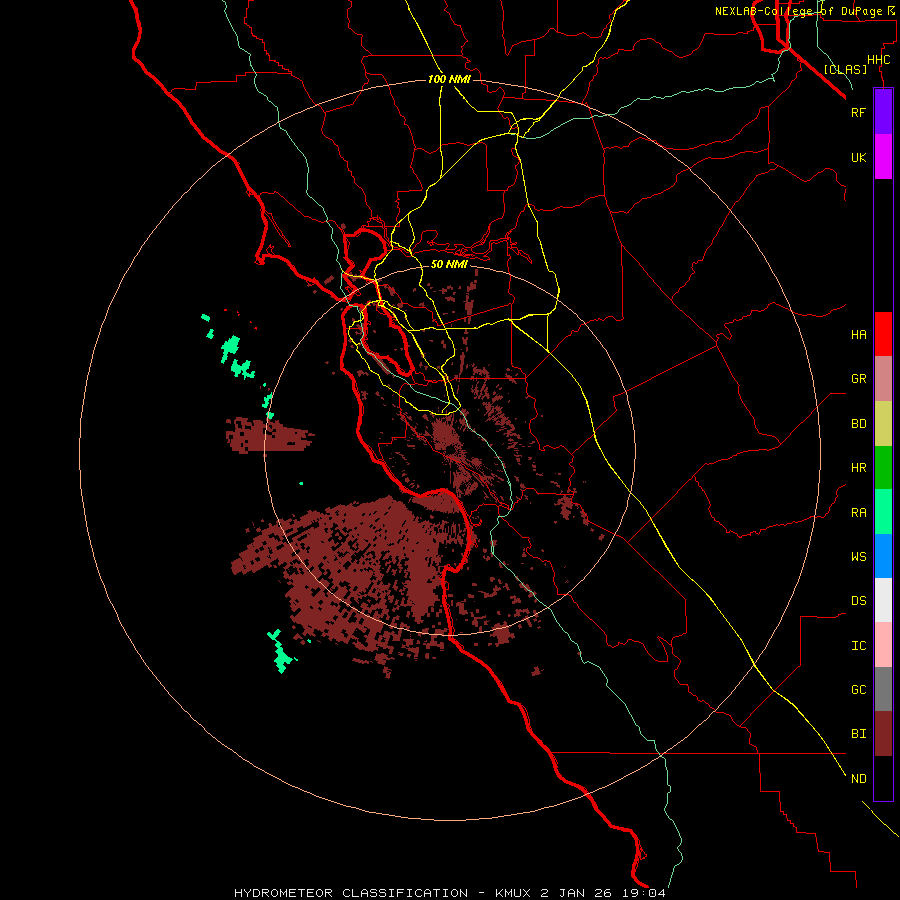
Task: Select the GR legend color block
Action: click(883, 379)
